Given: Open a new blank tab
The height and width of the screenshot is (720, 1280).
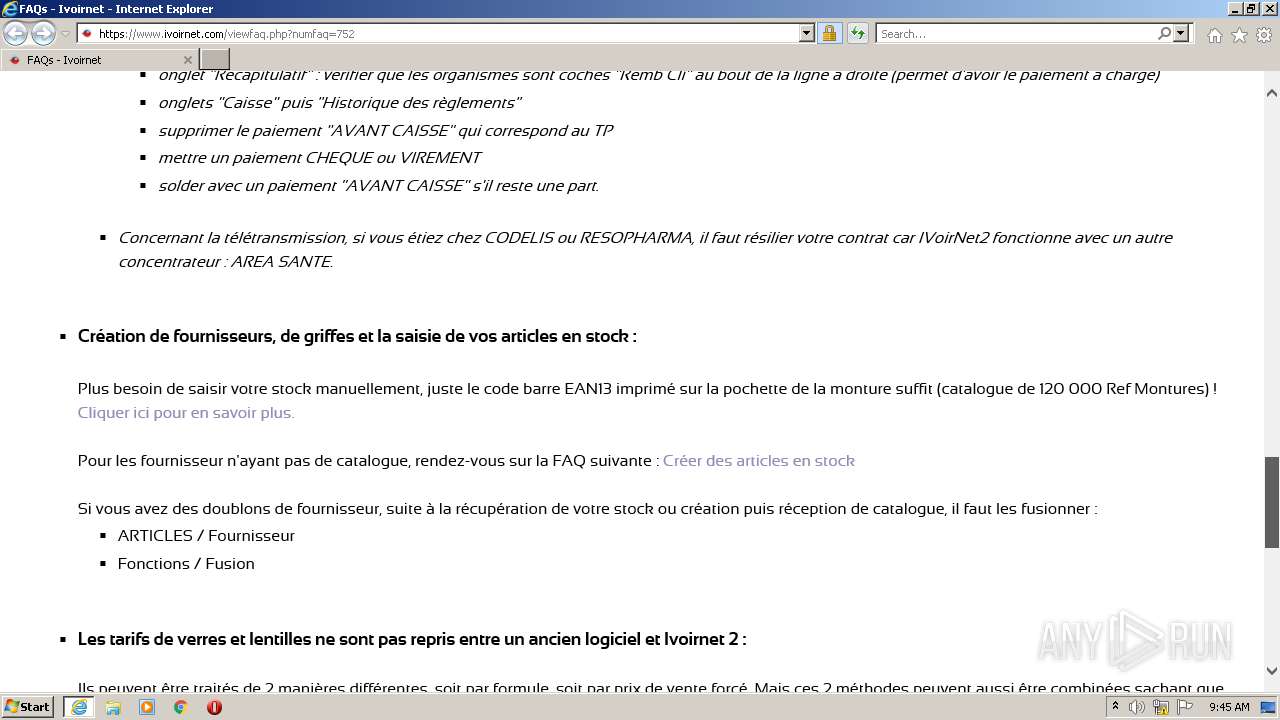Looking at the screenshot, I should pos(215,60).
